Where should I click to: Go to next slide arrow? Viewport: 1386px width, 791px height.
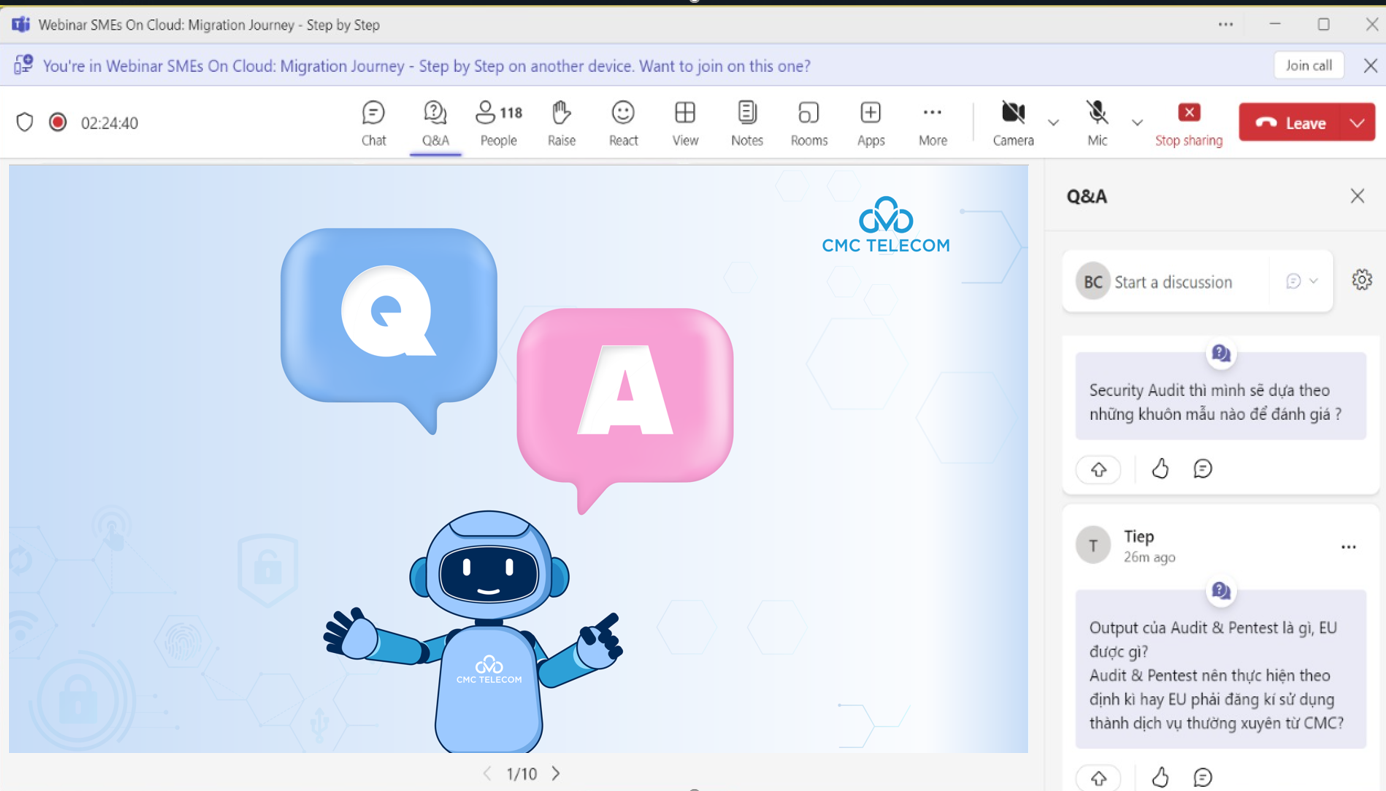(x=556, y=774)
